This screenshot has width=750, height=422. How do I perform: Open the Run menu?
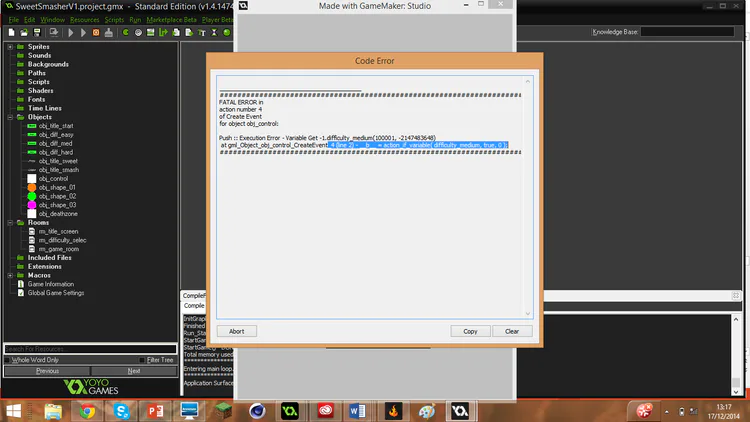pos(135,20)
